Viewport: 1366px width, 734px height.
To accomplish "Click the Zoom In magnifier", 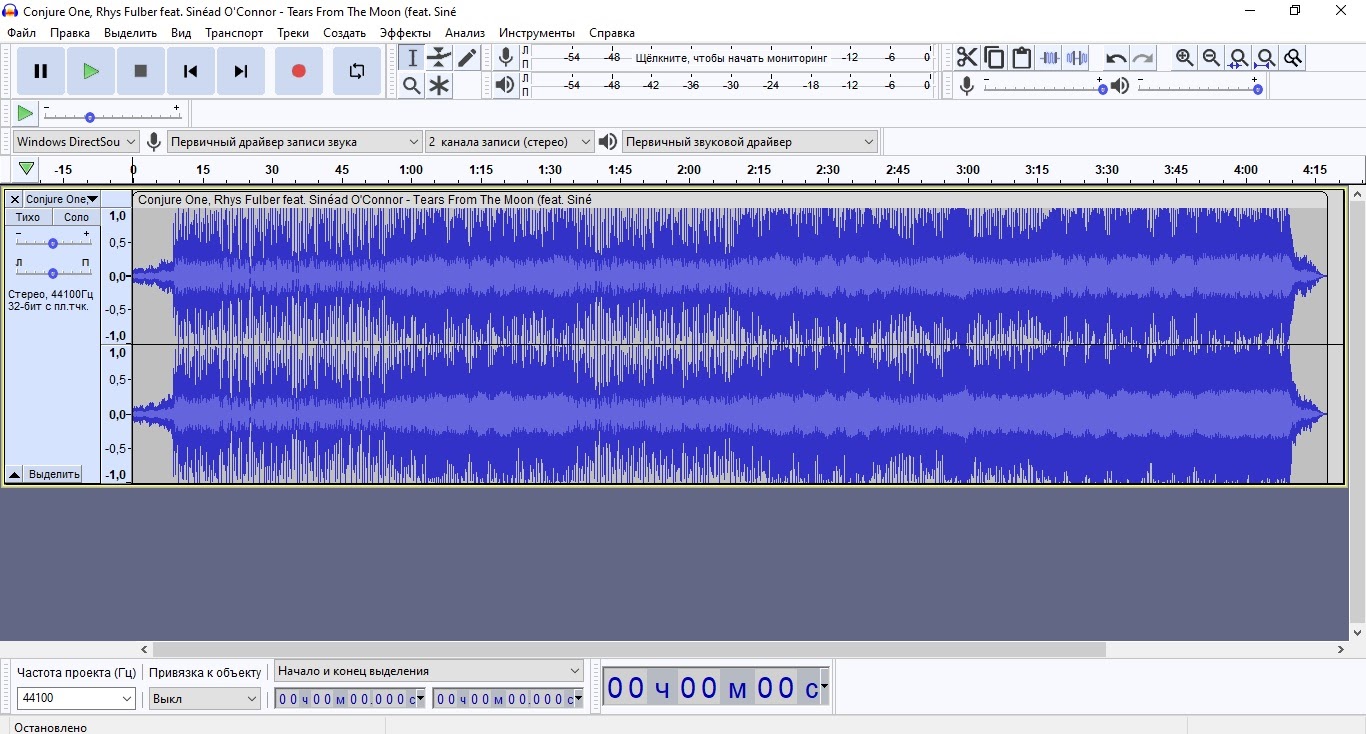I will tap(1184, 58).
